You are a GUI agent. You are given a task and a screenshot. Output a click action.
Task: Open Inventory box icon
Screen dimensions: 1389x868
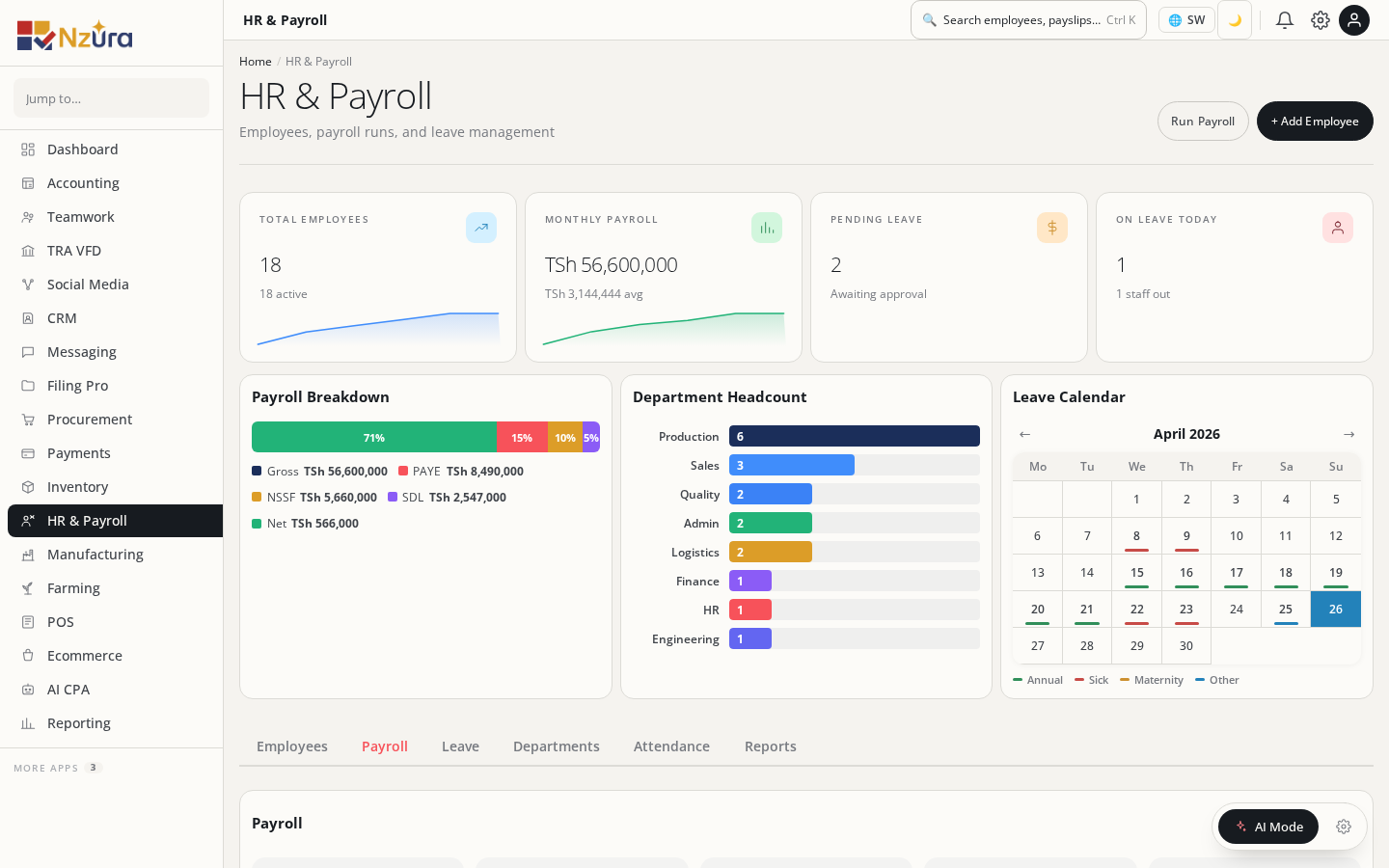(28, 487)
